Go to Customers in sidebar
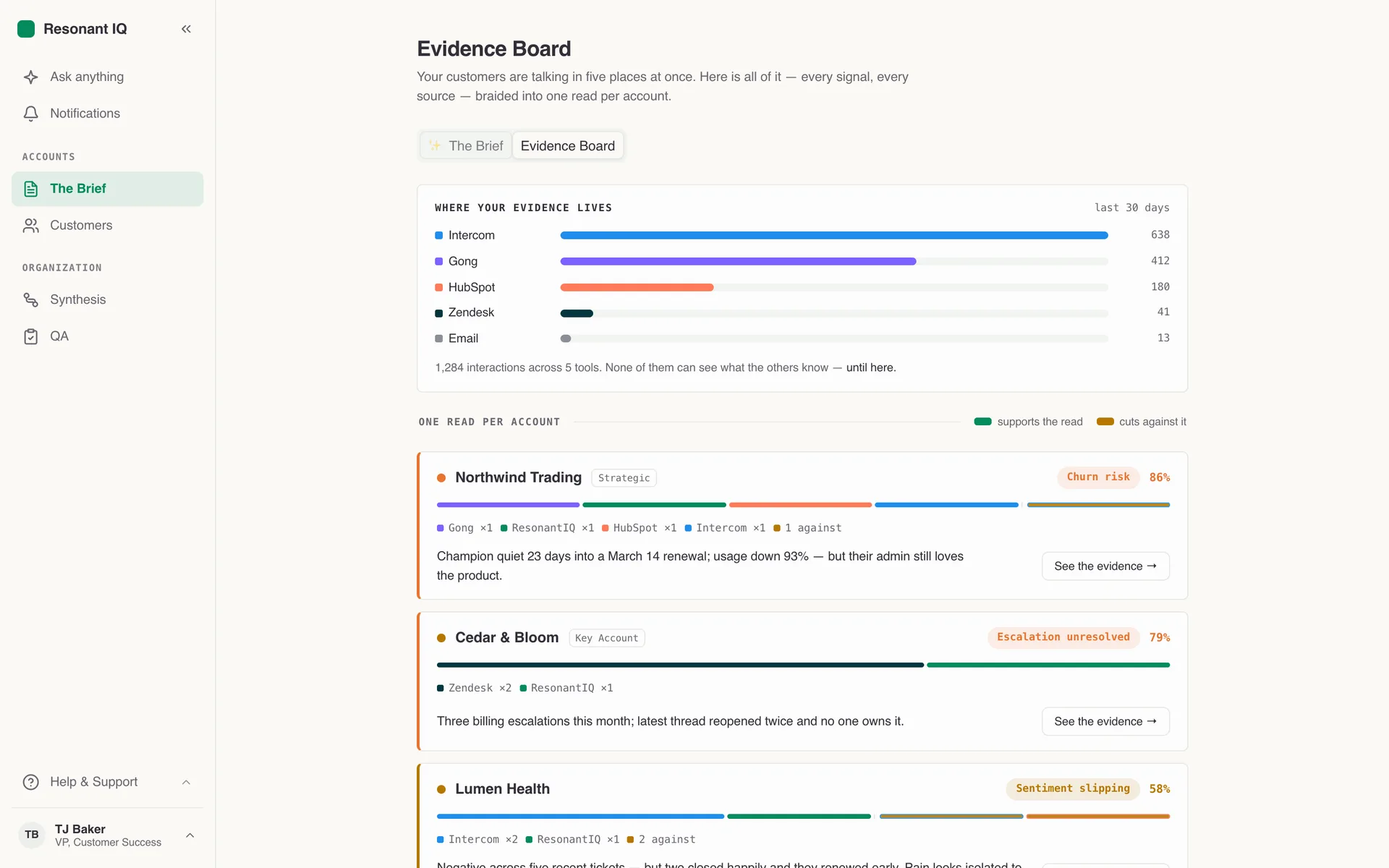 [x=107, y=226]
